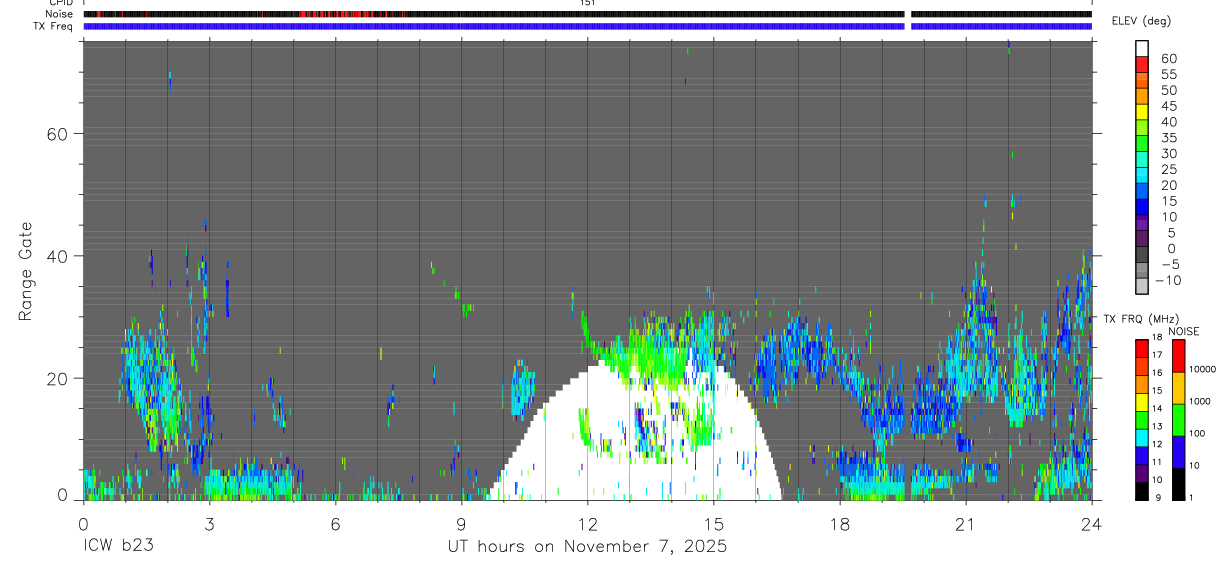The width and height of the screenshot is (1228, 567).
Task: Choose TX FRQ cyan segment between 12 and 13
Action: pyautogui.click(x=1142, y=437)
